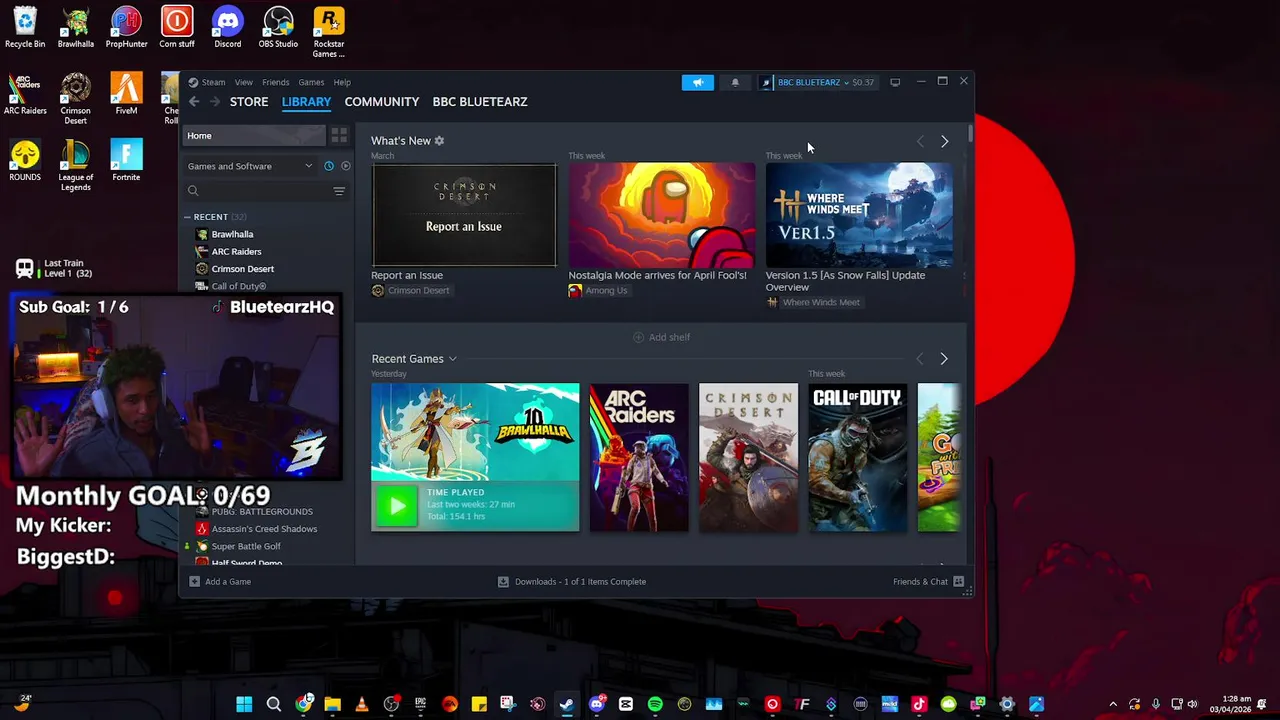Viewport: 1280px width, 720px height.
Task: Collapse the RECENT games section
Action: pyautogui.click(x=187, y=217)
